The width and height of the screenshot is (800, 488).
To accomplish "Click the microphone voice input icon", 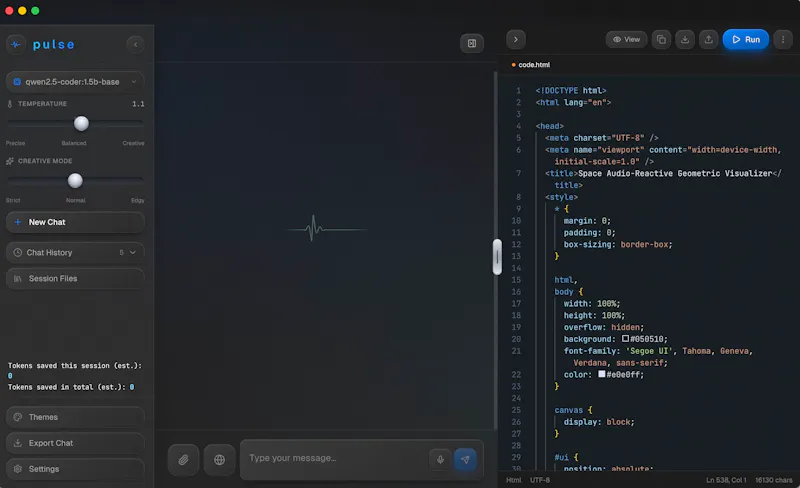I will click(x=440, y=459).
